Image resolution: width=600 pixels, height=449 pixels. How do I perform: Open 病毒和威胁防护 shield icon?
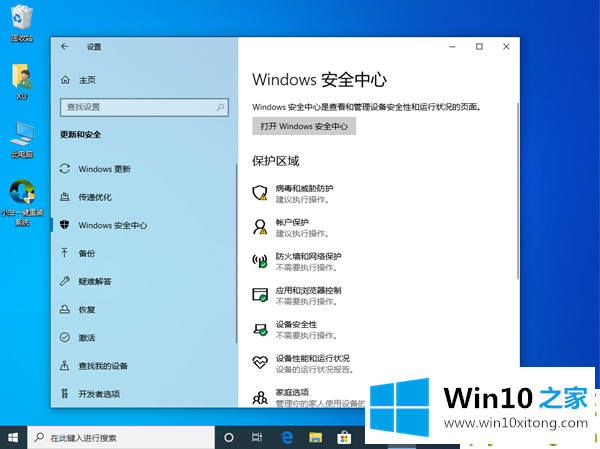point(260,193)
